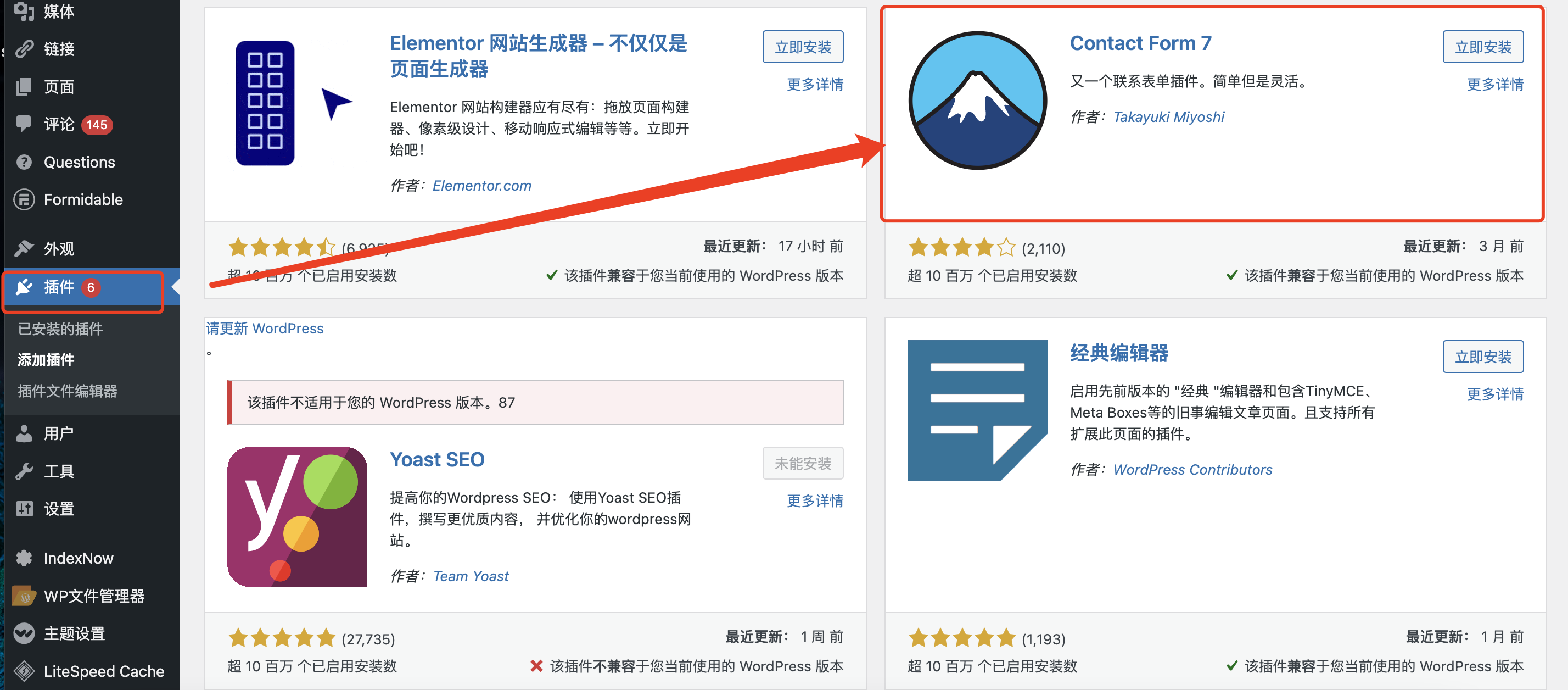The width and height of the screenshot is (1568, 690).
Task: Open author link Elementor.com
Action: [481, 186]
